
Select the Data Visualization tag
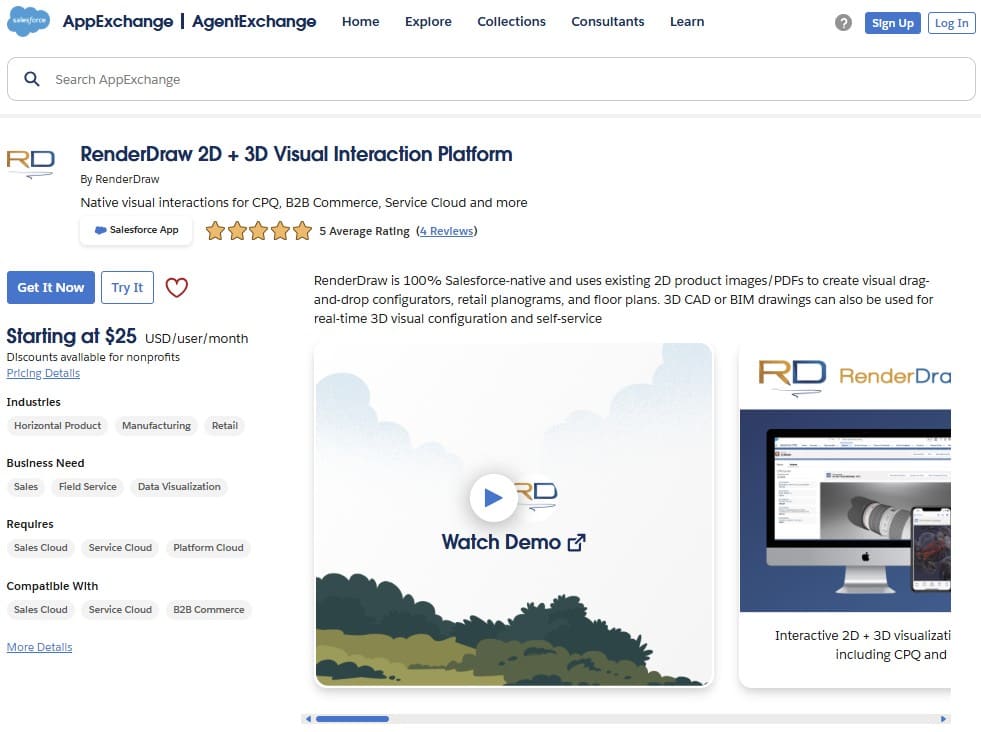(x=179, y=487)
